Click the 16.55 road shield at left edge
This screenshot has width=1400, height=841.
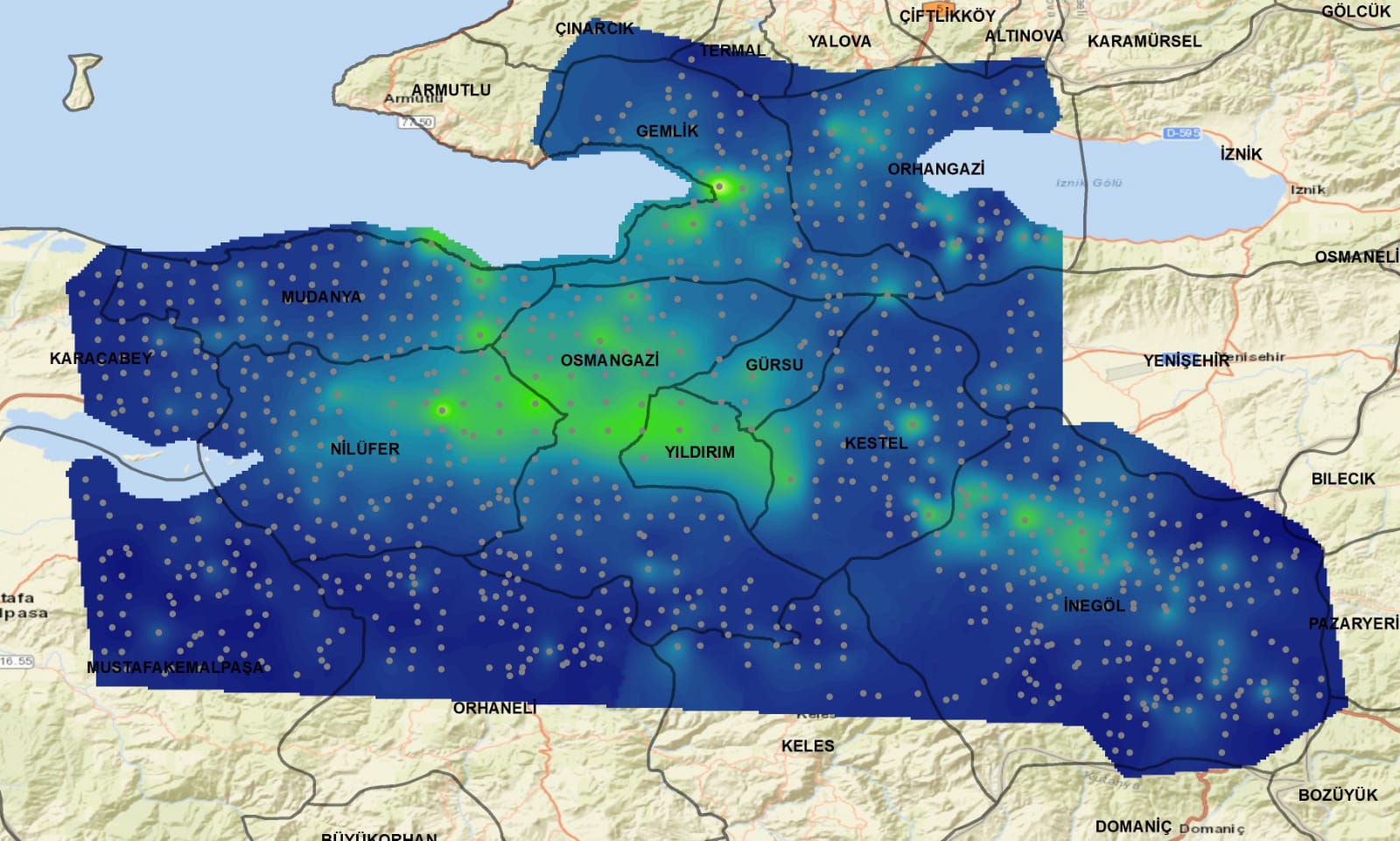16,662
